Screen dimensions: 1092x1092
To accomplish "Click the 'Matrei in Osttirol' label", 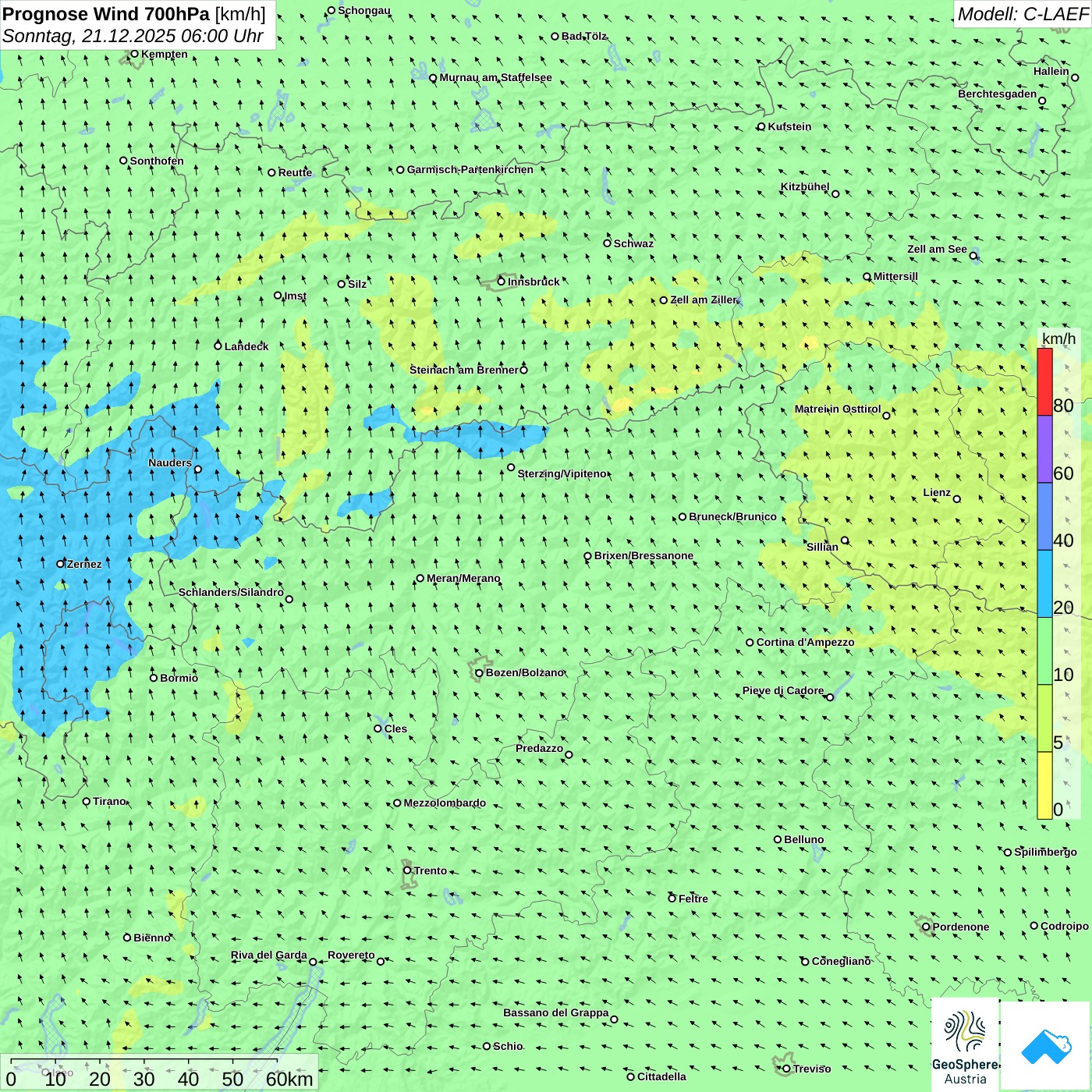I will [x=838, y=409].
